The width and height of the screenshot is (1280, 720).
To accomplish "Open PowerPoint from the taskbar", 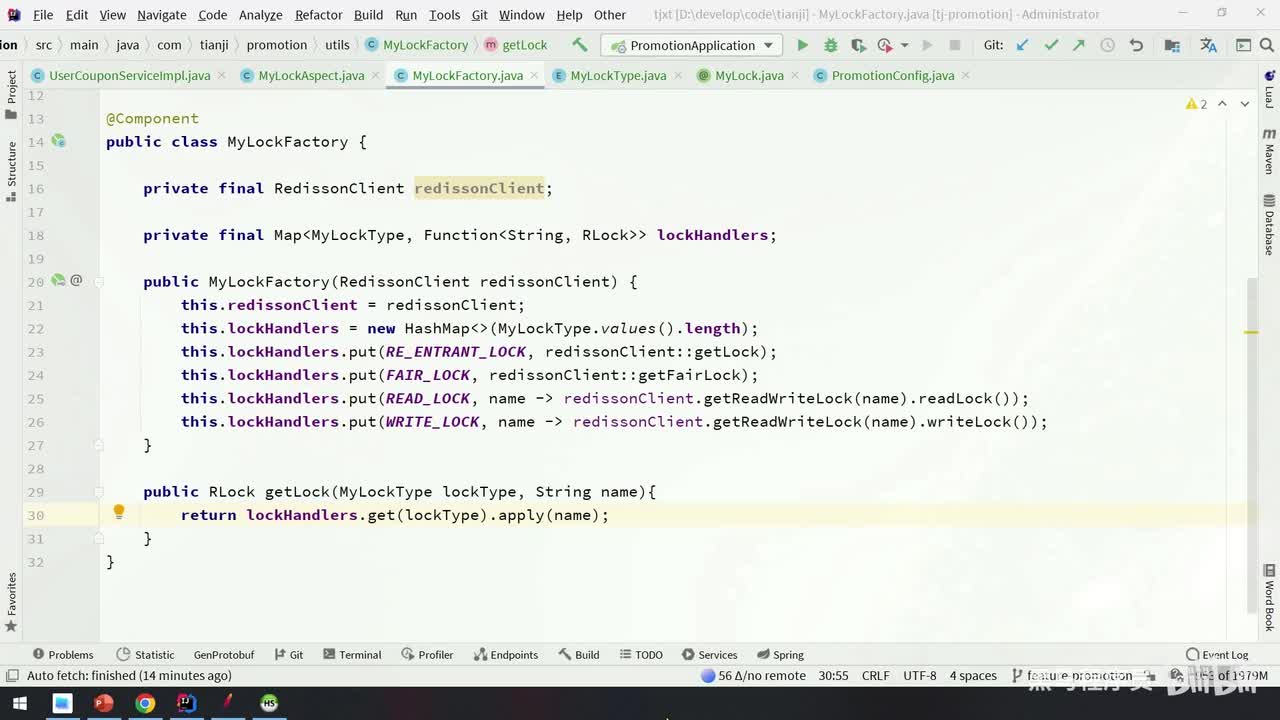I will point(103,703).
